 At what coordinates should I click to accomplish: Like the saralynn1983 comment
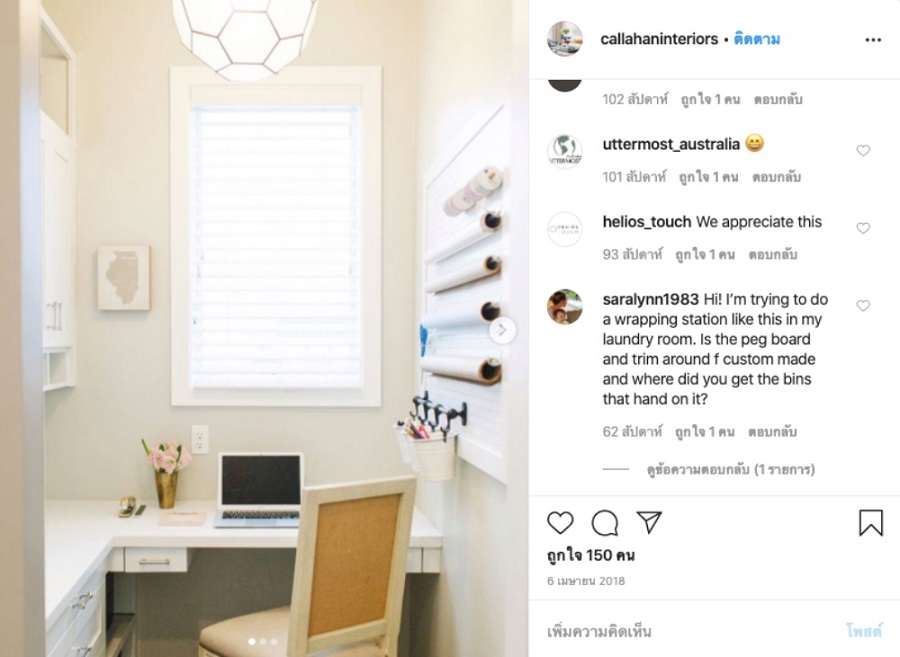pos(863,305)
